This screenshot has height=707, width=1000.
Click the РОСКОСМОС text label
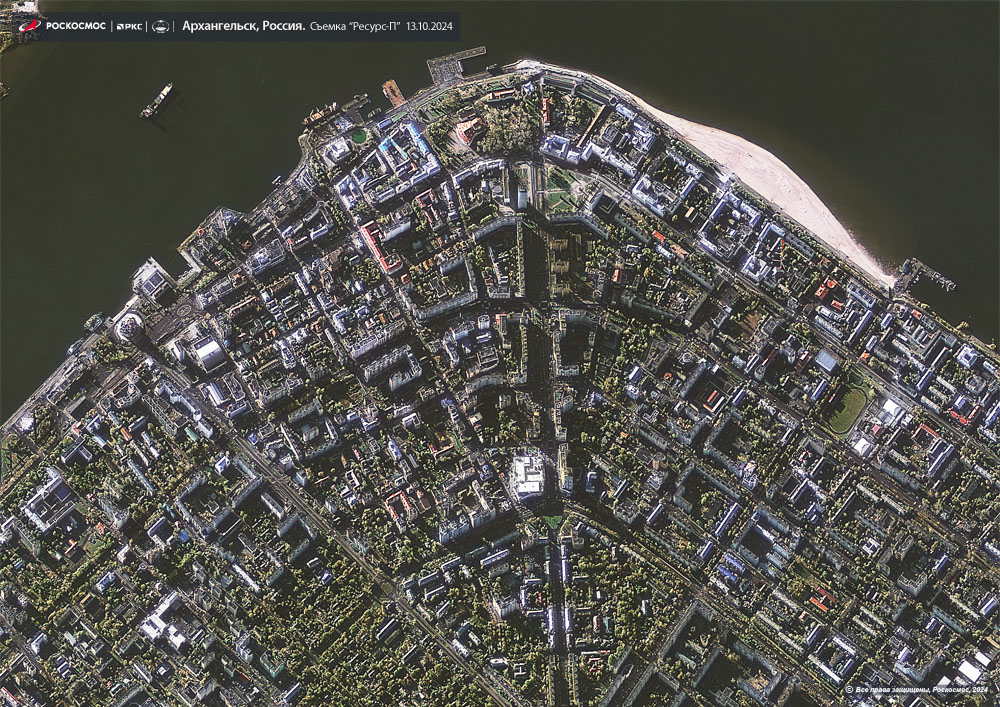(x=76, y=27)
